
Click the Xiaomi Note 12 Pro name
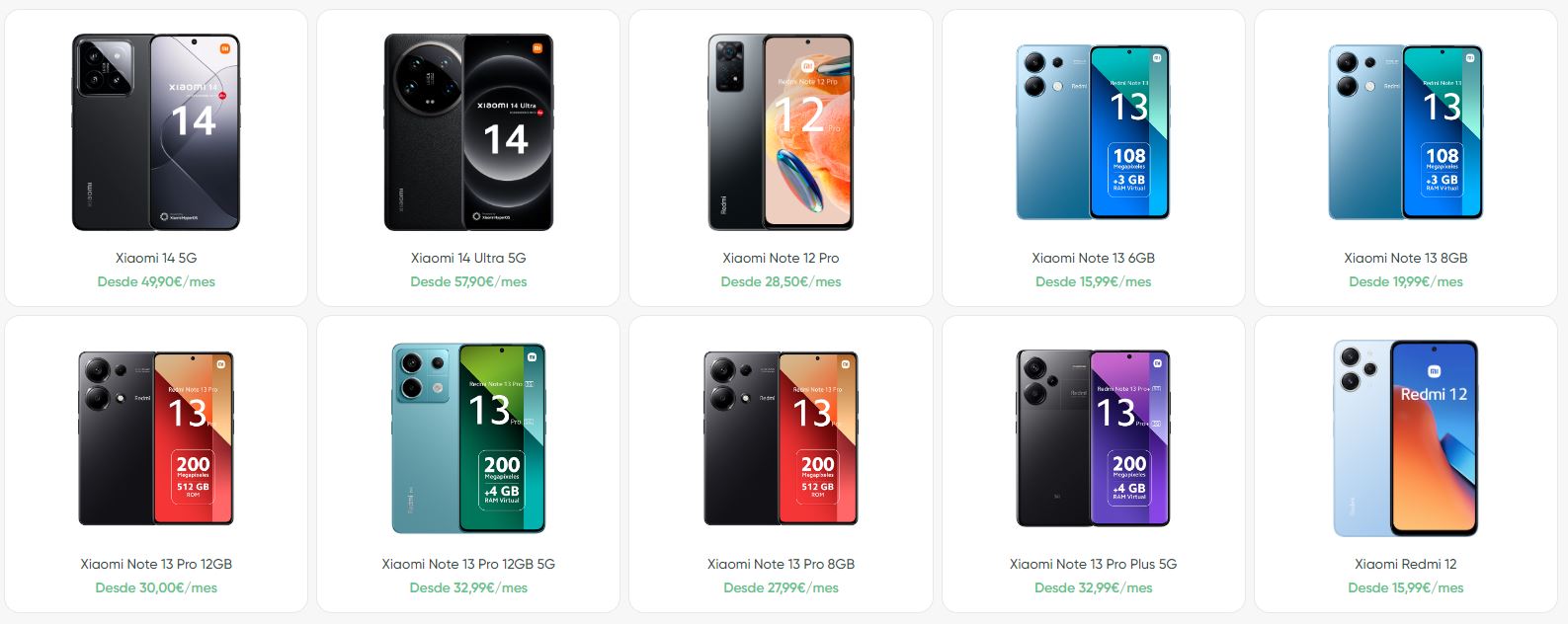781,258
